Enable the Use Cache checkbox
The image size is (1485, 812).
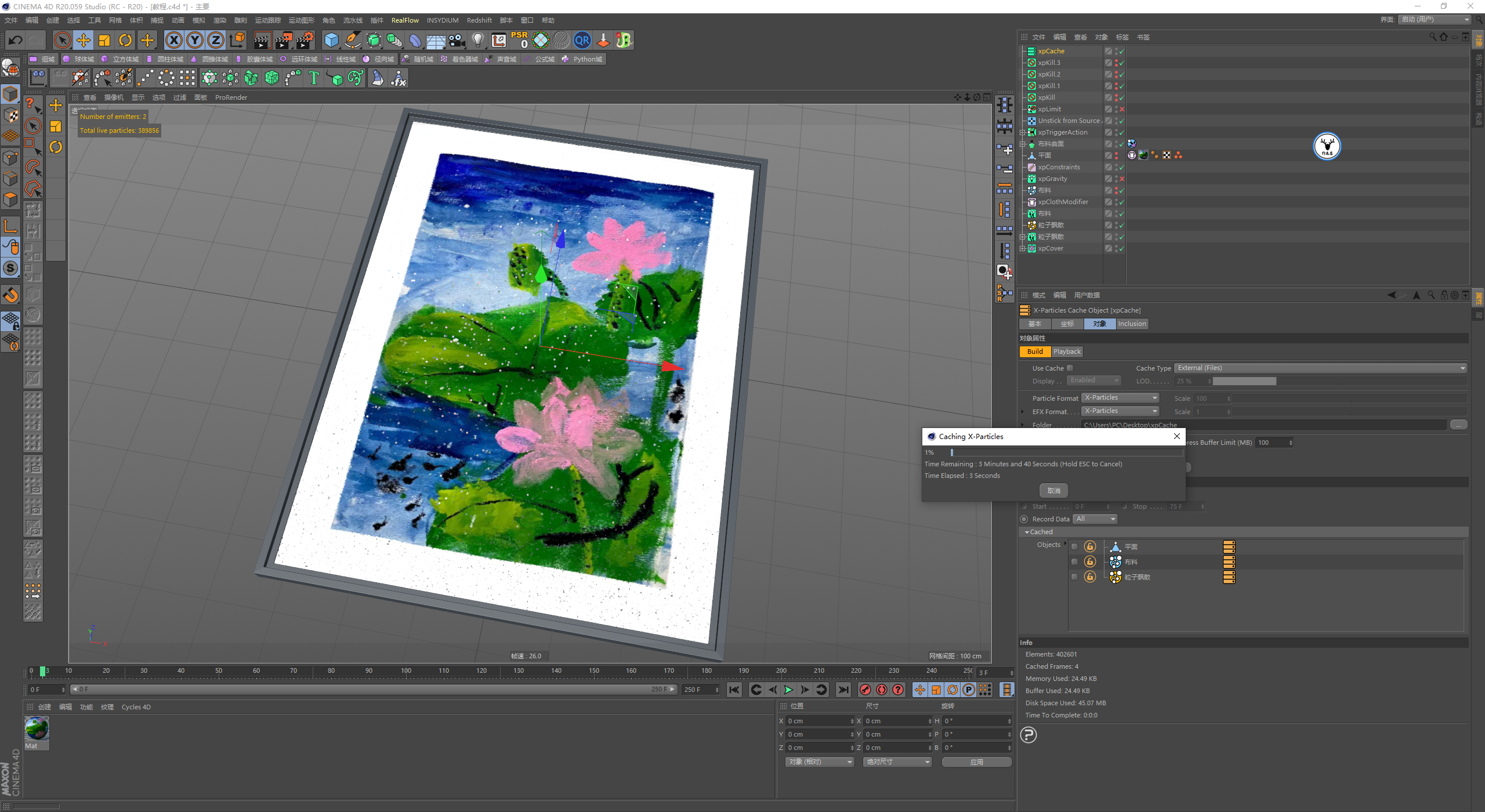click(x=1070, y=368)
